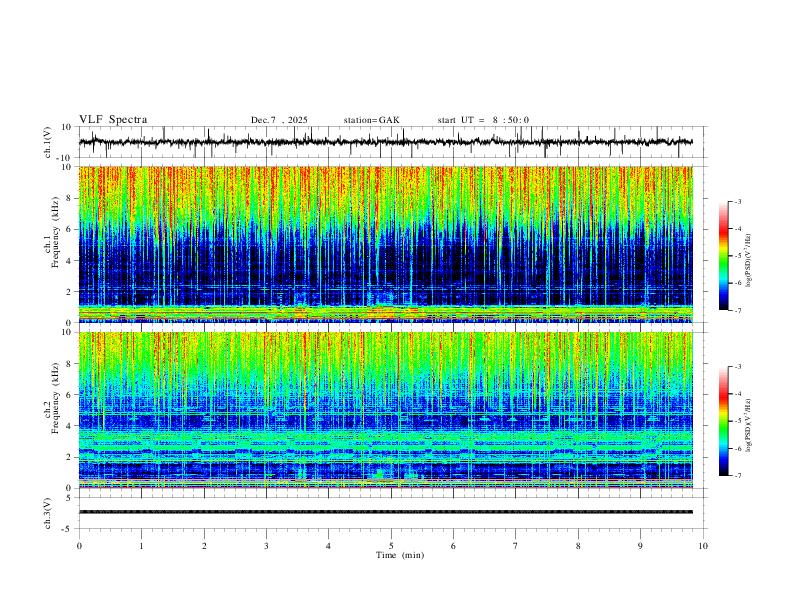Click time axis tick label "2"
The image size is (792, 612).
point(204,546)
